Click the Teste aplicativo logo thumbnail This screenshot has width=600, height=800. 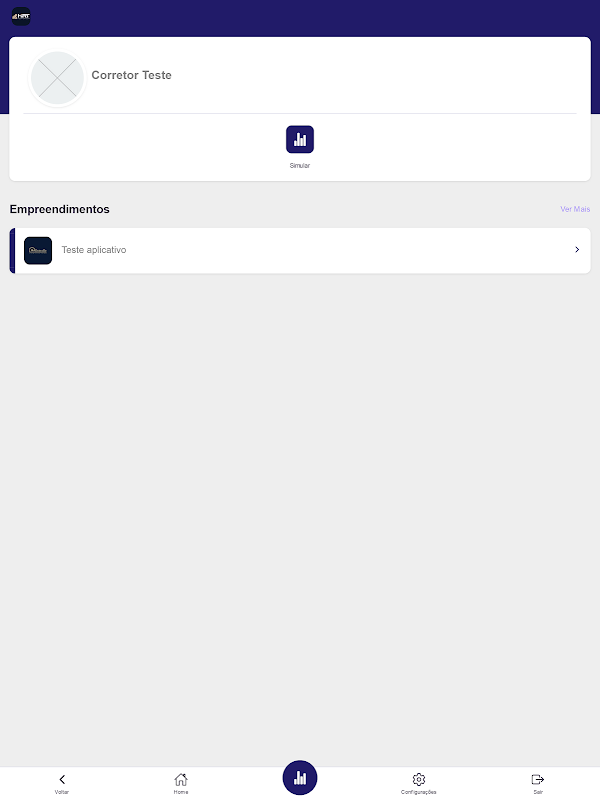[x=38, y=251]
